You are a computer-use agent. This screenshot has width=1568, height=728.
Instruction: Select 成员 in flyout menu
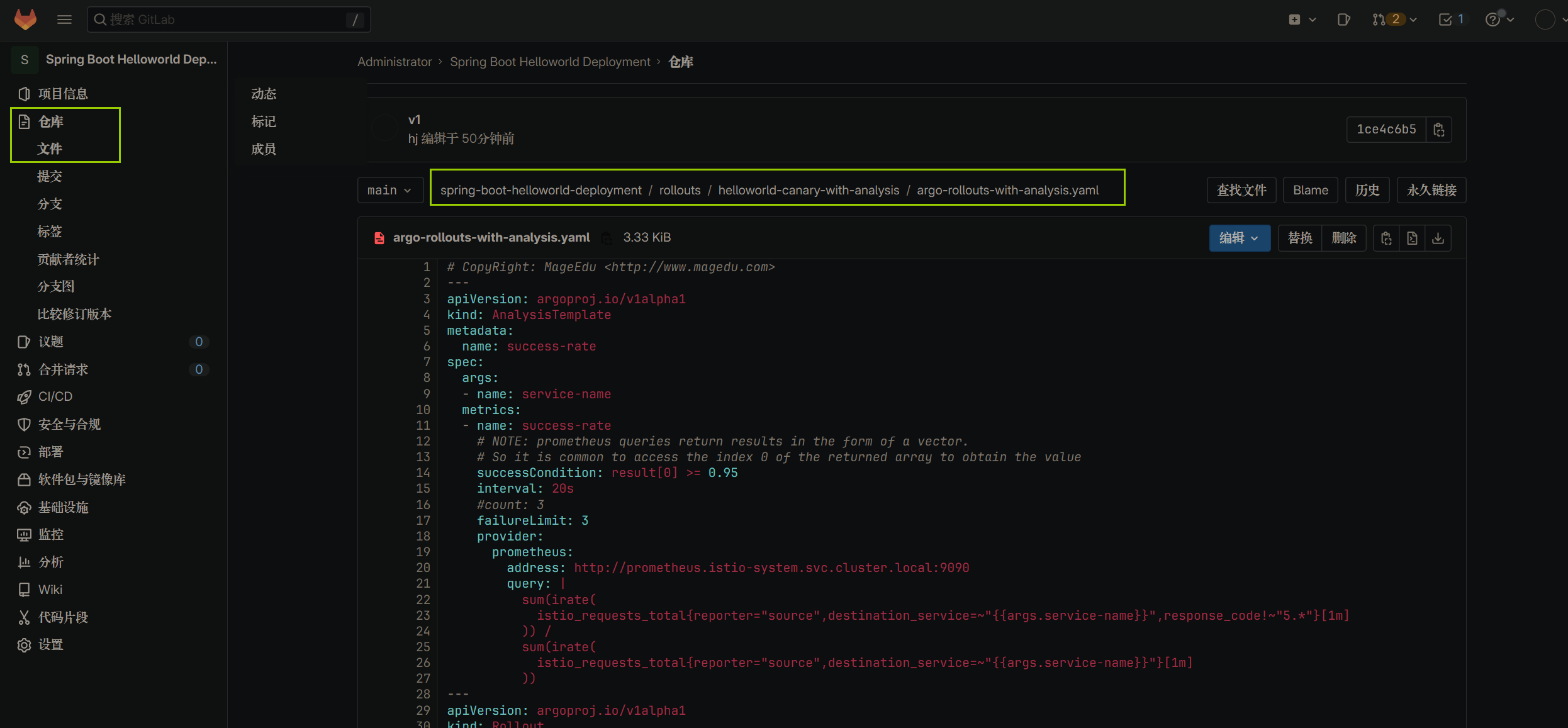coord(264,149)
